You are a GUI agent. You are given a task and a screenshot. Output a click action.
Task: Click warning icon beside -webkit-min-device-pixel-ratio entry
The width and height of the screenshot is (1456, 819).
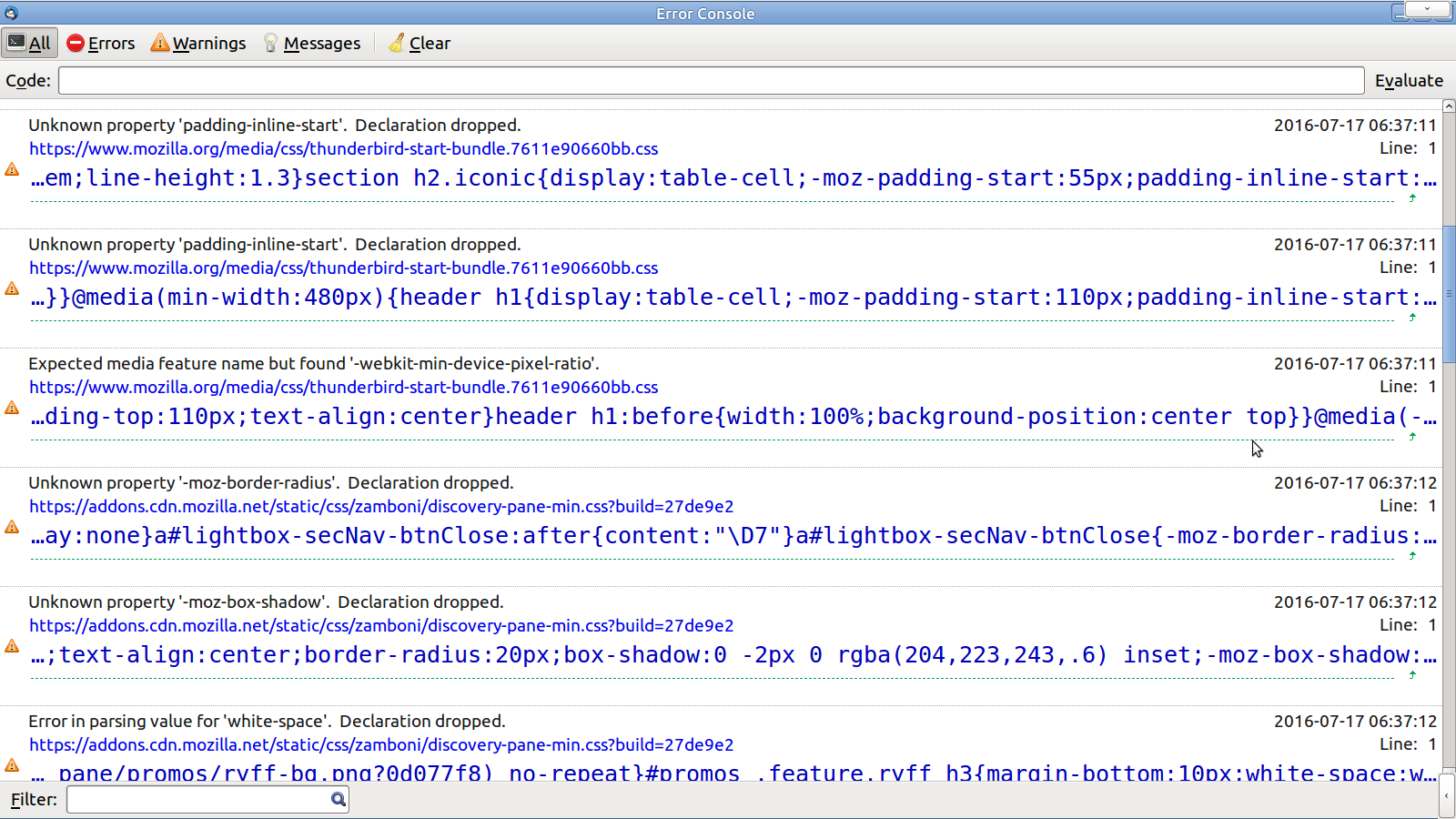pos(12,408)
